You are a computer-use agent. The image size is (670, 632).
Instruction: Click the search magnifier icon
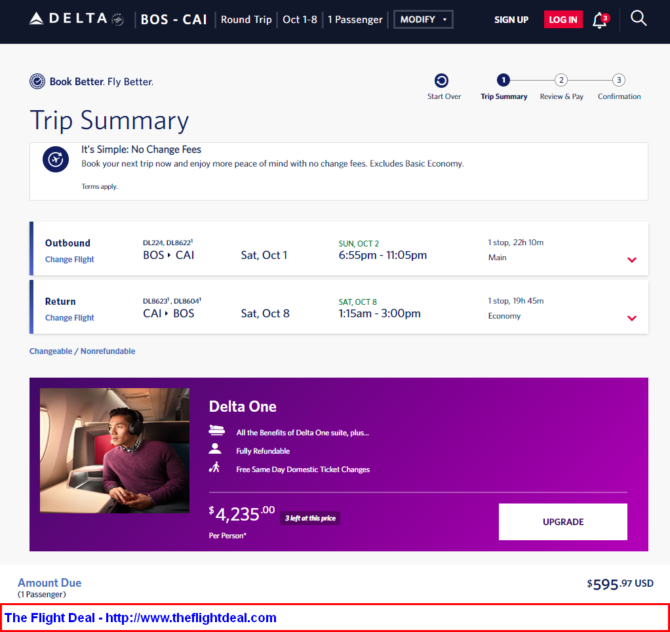pyautogui.click(x=638, y=18)
